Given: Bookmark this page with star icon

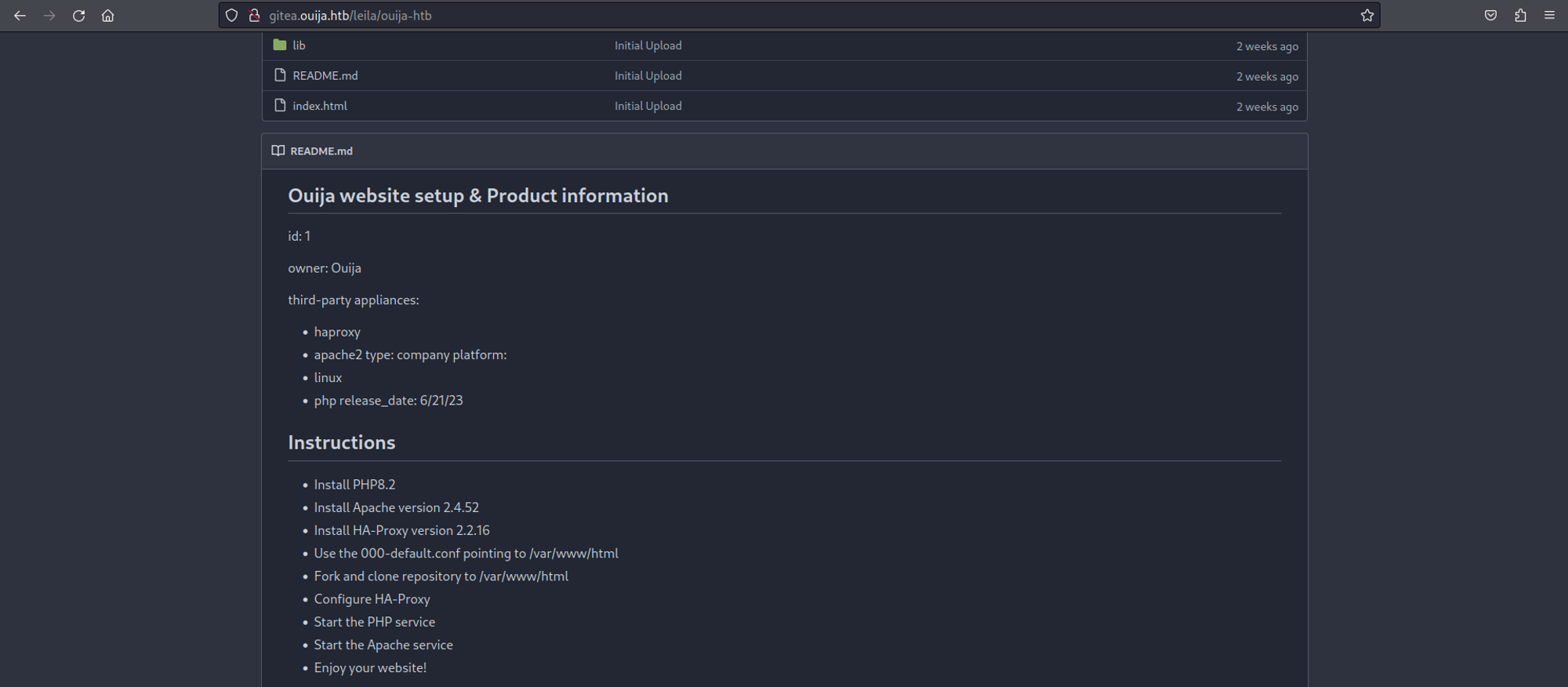Looking at the screenshot, I should point(1367,16).
